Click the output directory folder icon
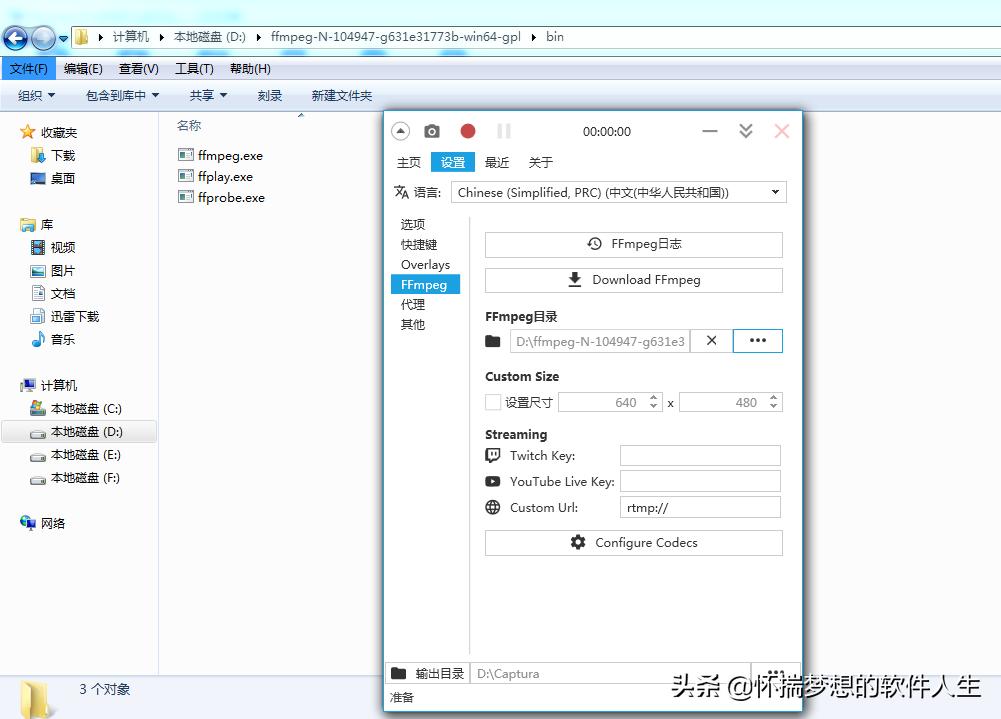This screenshot has width=1001, height=719. pyautogui.click(x=399, y=673)
